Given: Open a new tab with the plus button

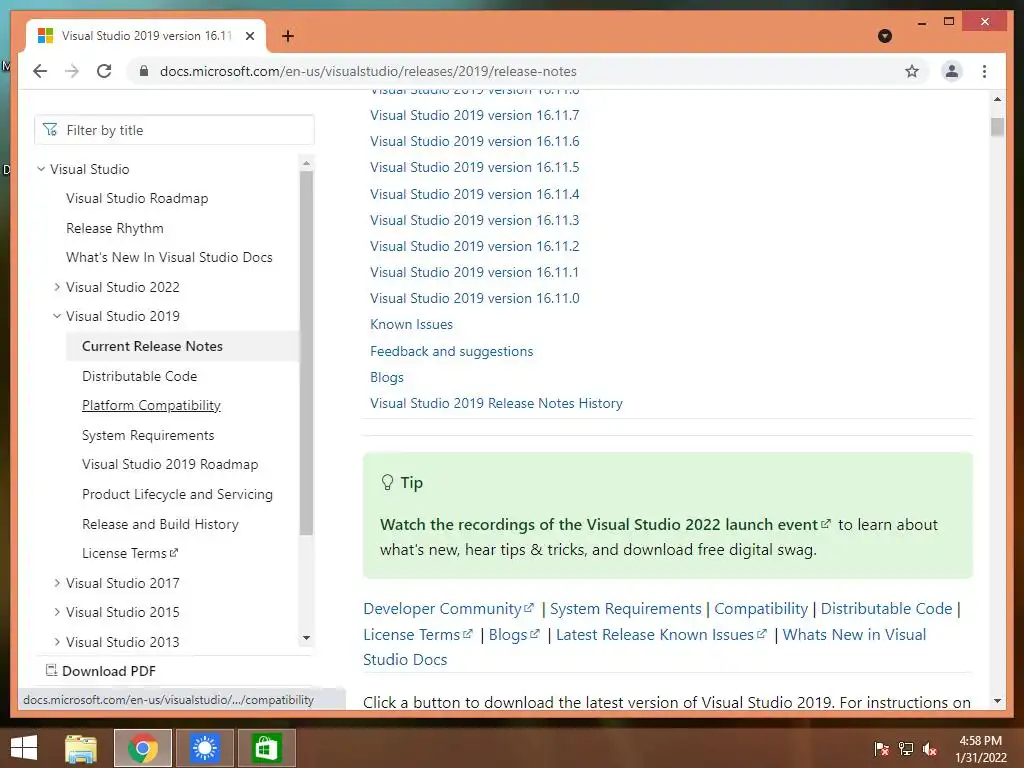Looking at the screenshot, I should (x=287, y=36).
